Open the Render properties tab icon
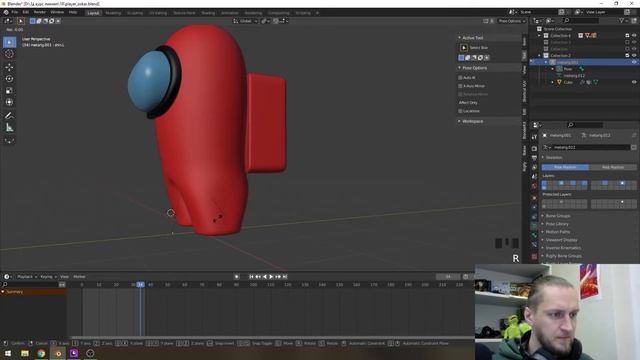 coord(534,149)
